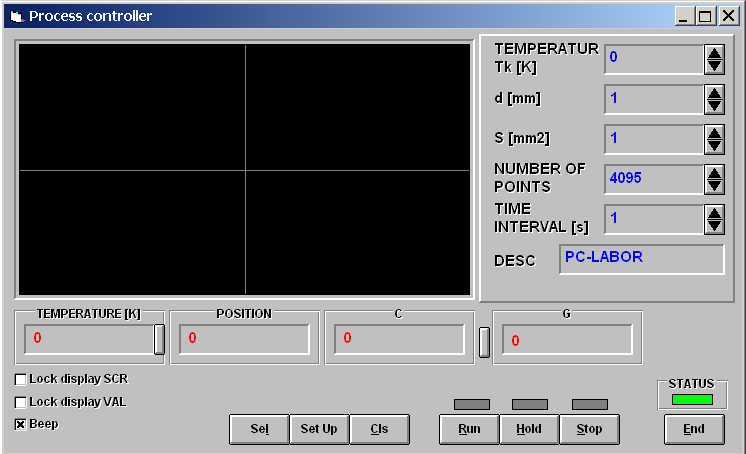Clear the screen with Cls button
The image size is (746, 454).
point(379,429)
